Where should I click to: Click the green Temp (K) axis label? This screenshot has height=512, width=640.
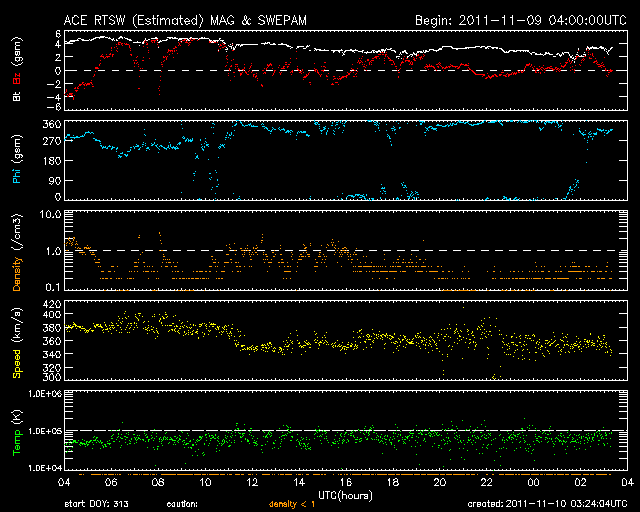click(17, 431)
